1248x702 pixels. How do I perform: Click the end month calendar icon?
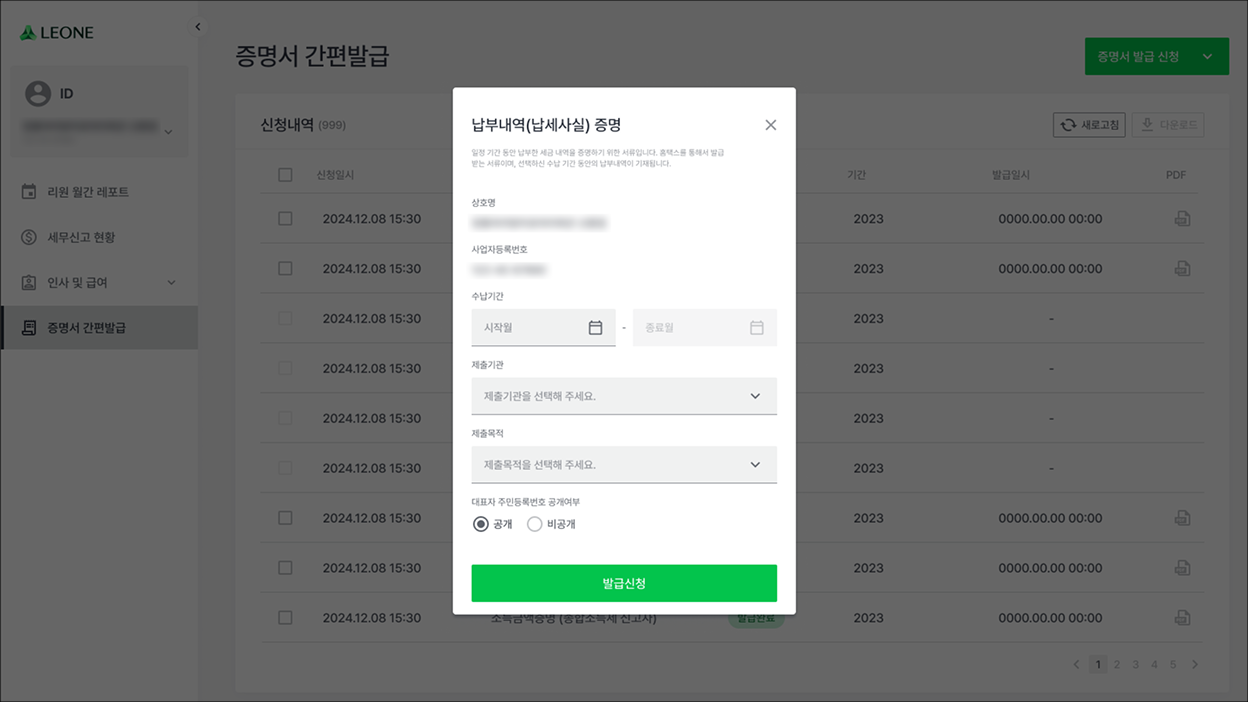[x=757, y=328]
